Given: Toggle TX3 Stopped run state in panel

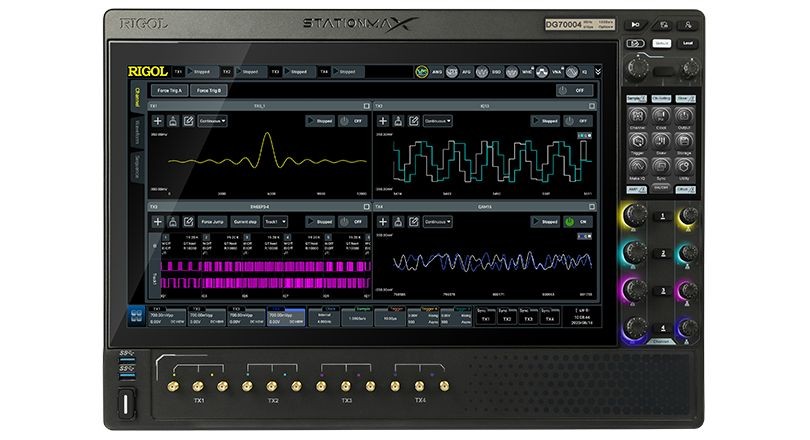Looking at the screenshot, I should coord(320,222).
